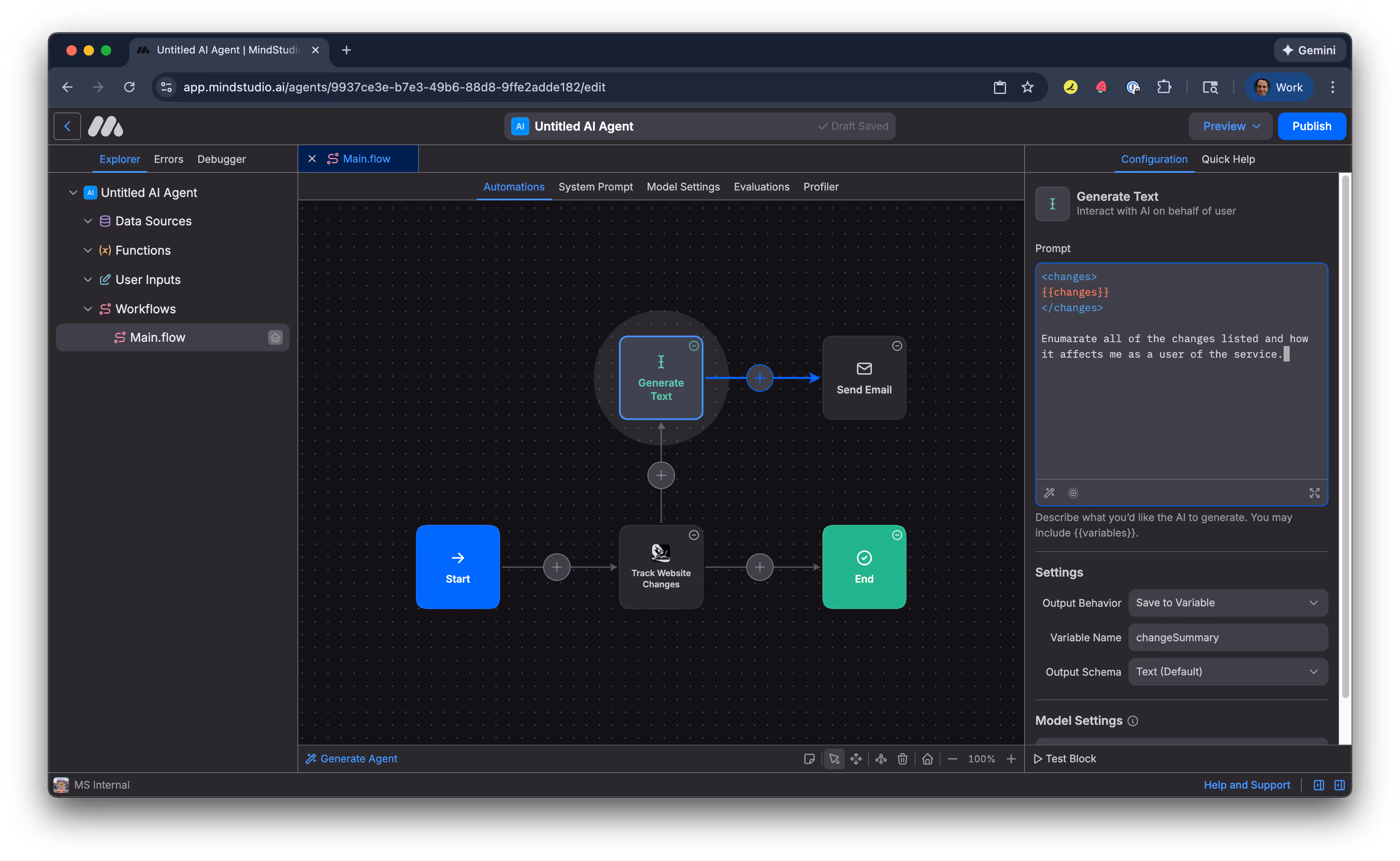Screen dimensions: 1400x861
Task: Select the pan/move tool in canvas toolbar
Action: coord(856,758)
